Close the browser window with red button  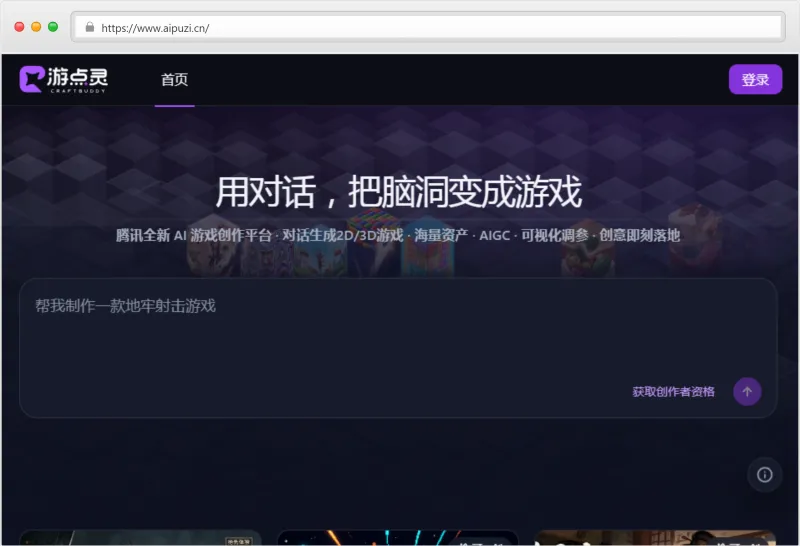click(19, 27)
